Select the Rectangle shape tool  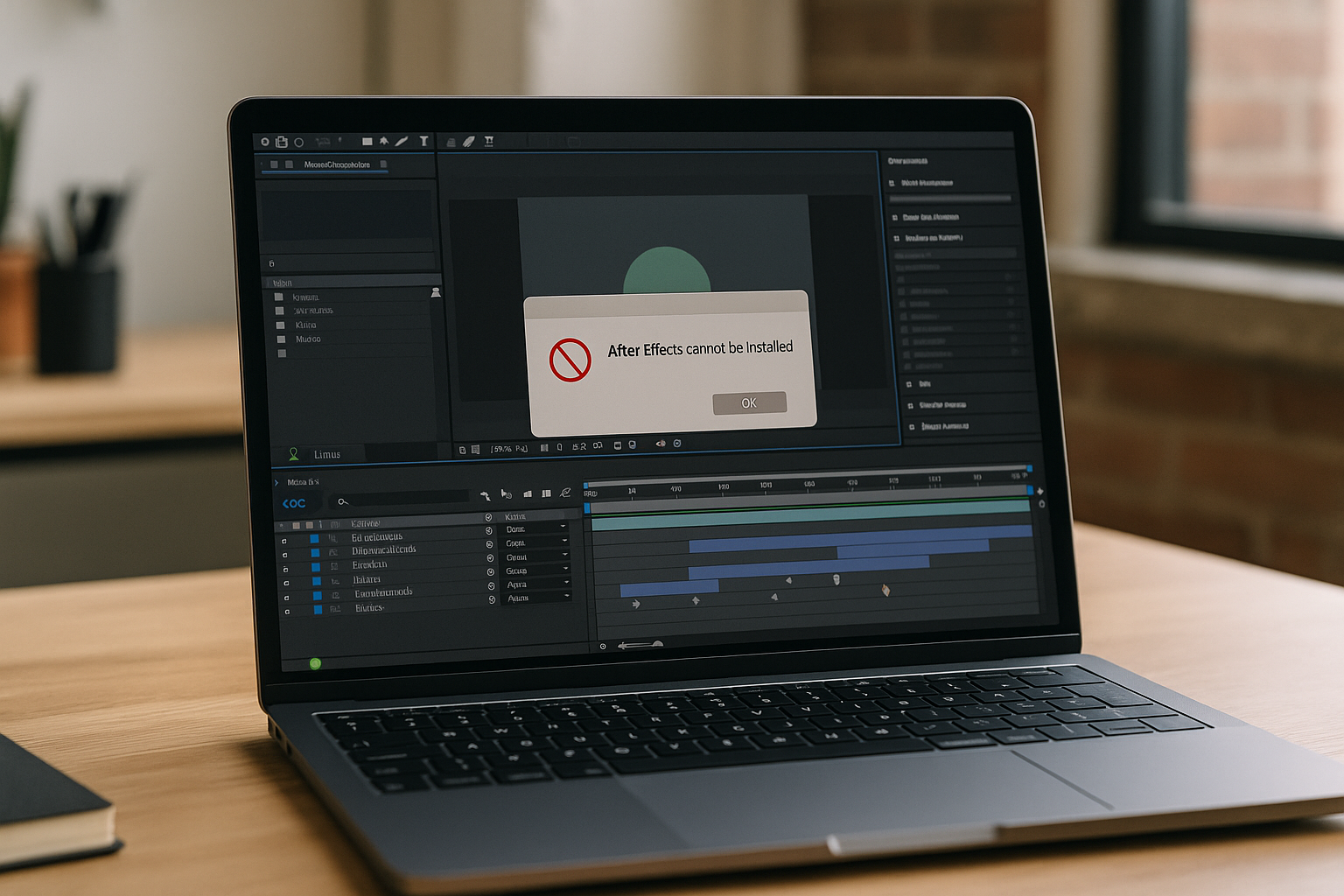[367, 141]
